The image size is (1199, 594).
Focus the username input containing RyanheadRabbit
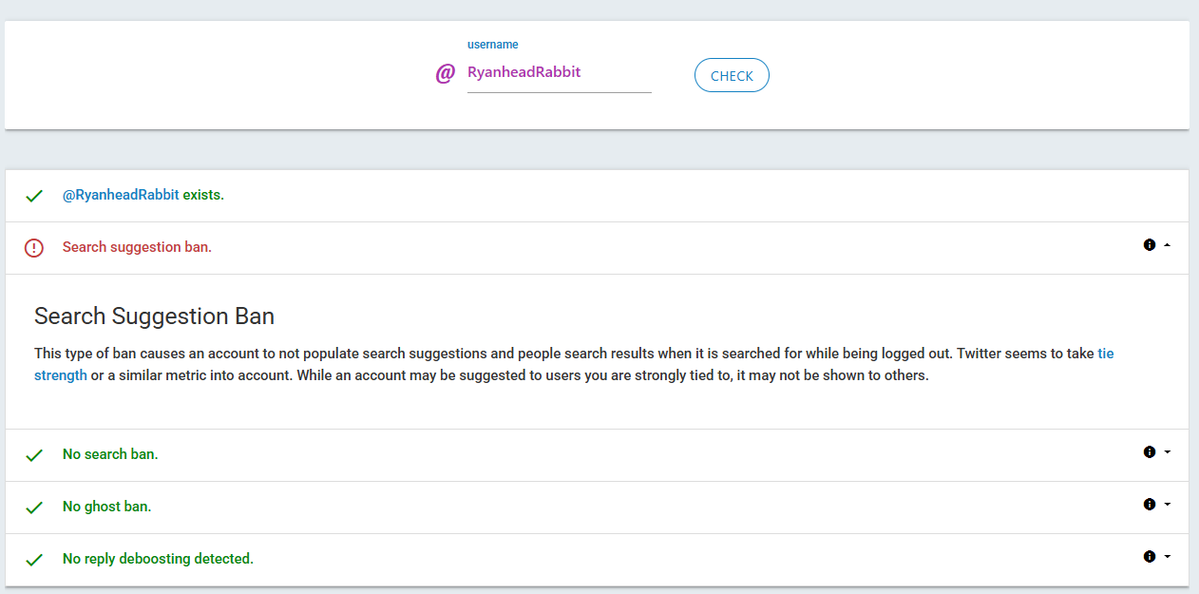pyautogui.click(x=559, y=73)
